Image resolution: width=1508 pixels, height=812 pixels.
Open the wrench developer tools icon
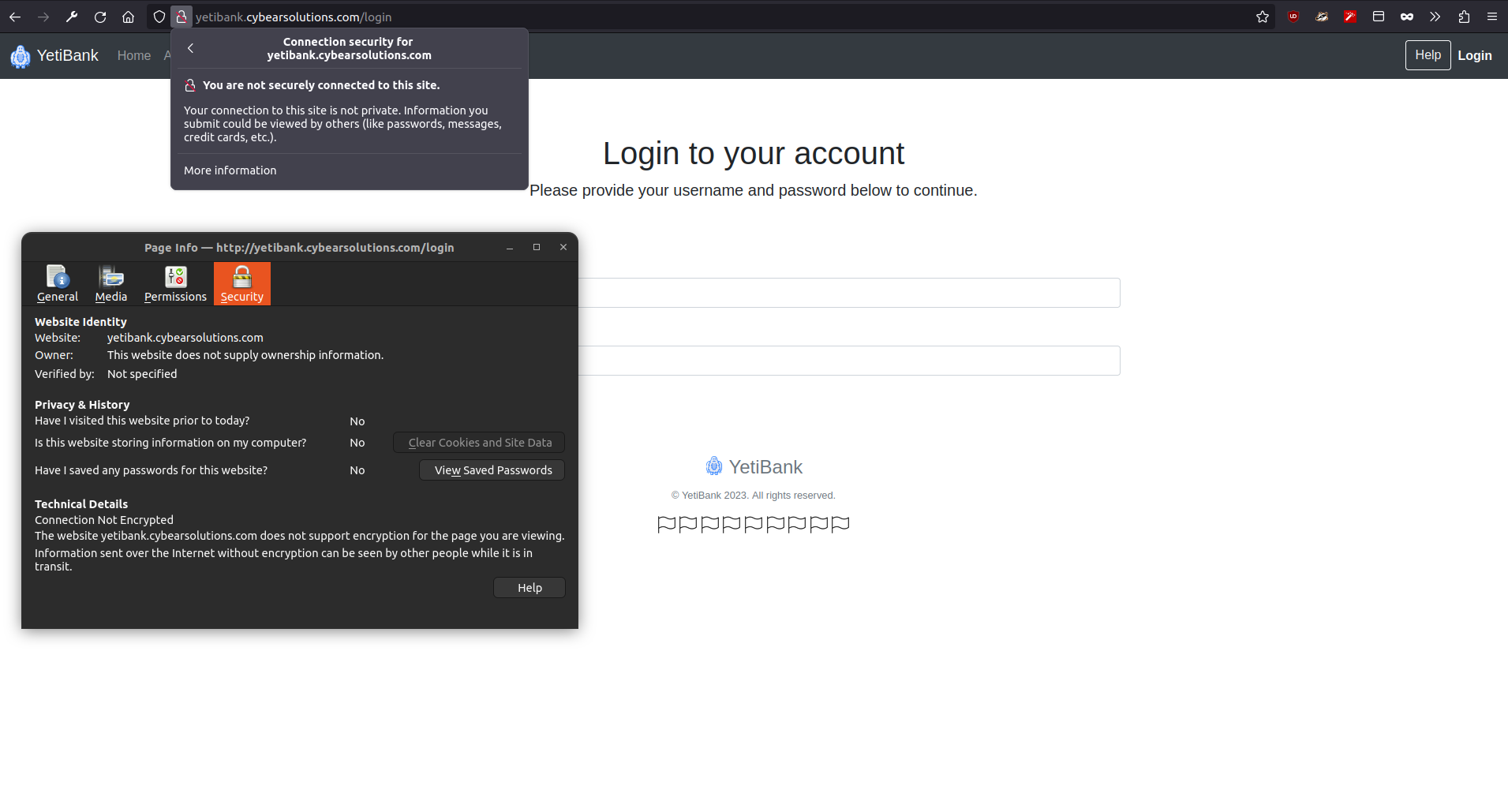pyautogui.click(x=72, y=17)
